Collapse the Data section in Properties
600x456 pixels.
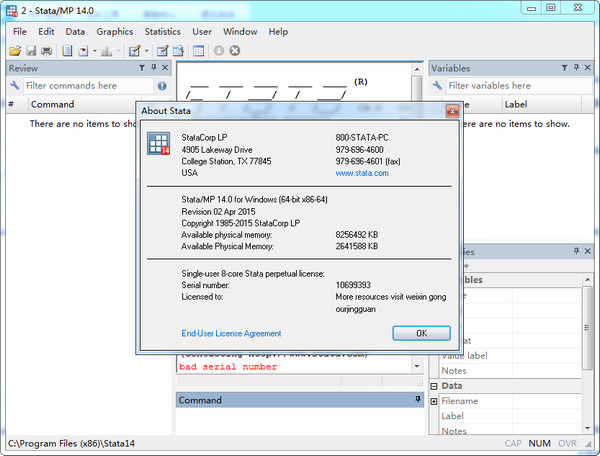pyautogui.click(x=434, y=385)
